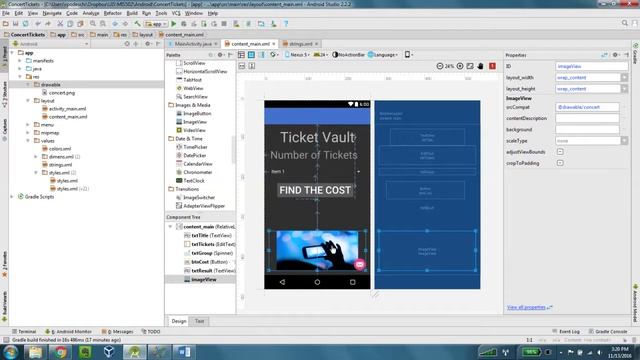Image resolution: width=640 pixels, height=360 pixels.
Task: Click the Debug app bug icon
Action: coord(184,24)
